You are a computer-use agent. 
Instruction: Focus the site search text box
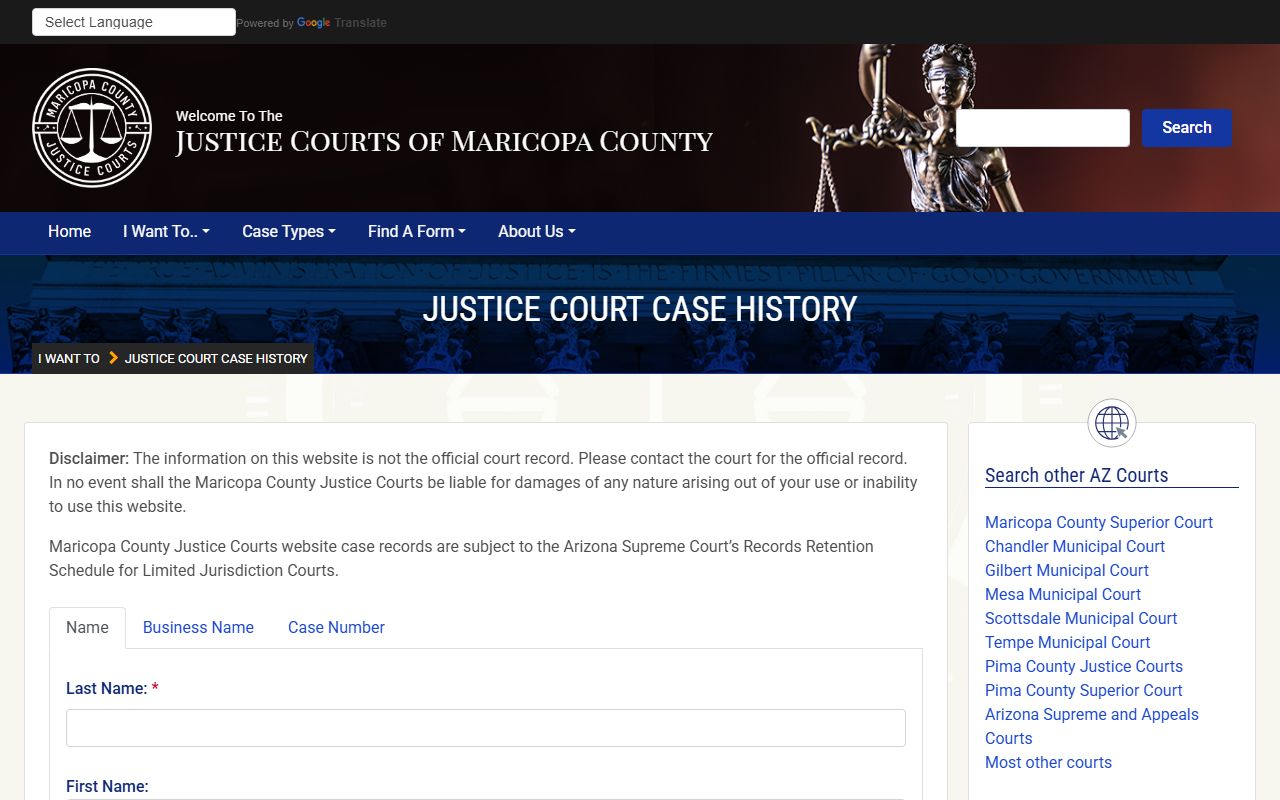(1043, 128)
